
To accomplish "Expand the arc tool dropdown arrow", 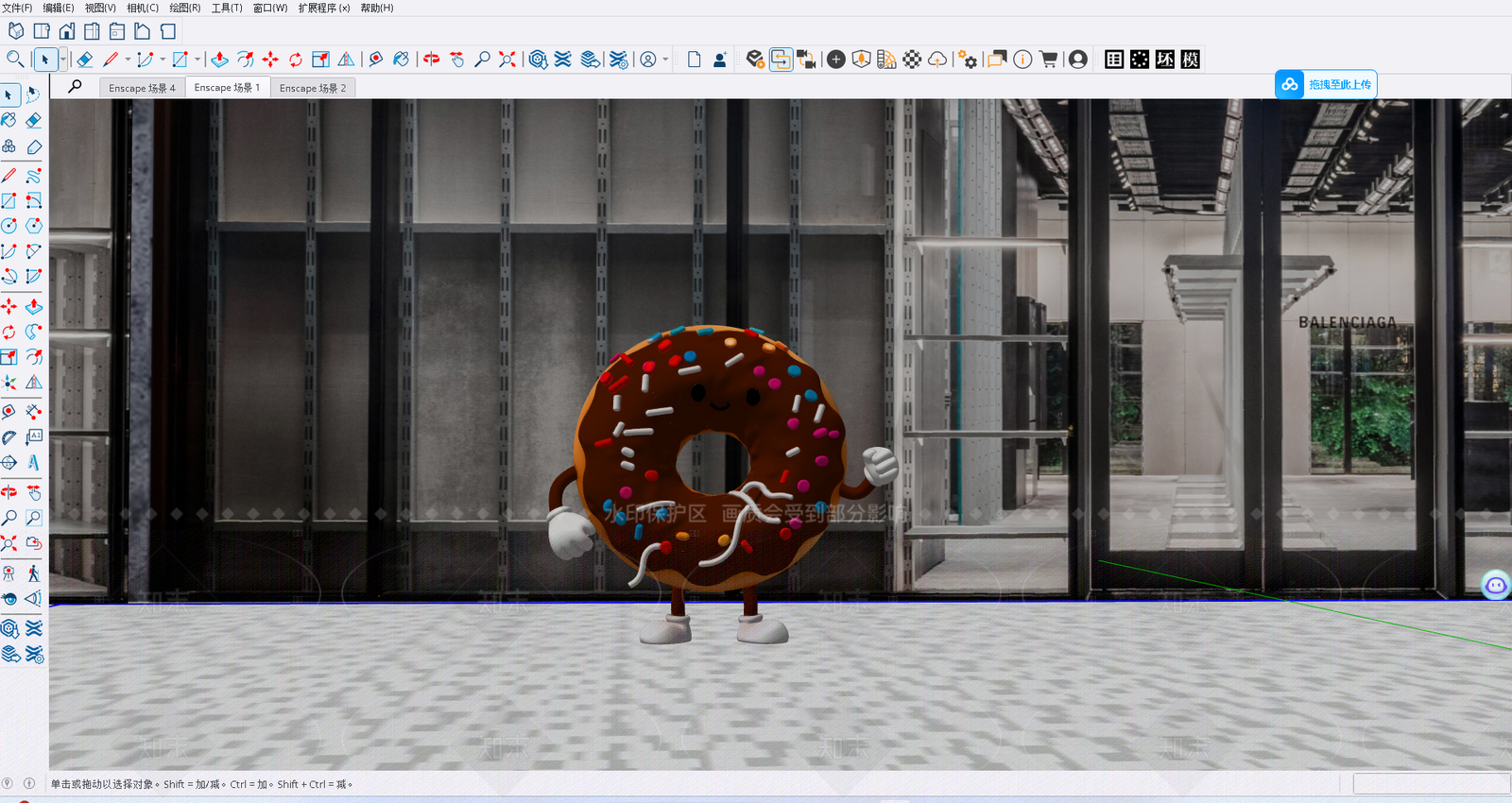I will tap(163, 60).
